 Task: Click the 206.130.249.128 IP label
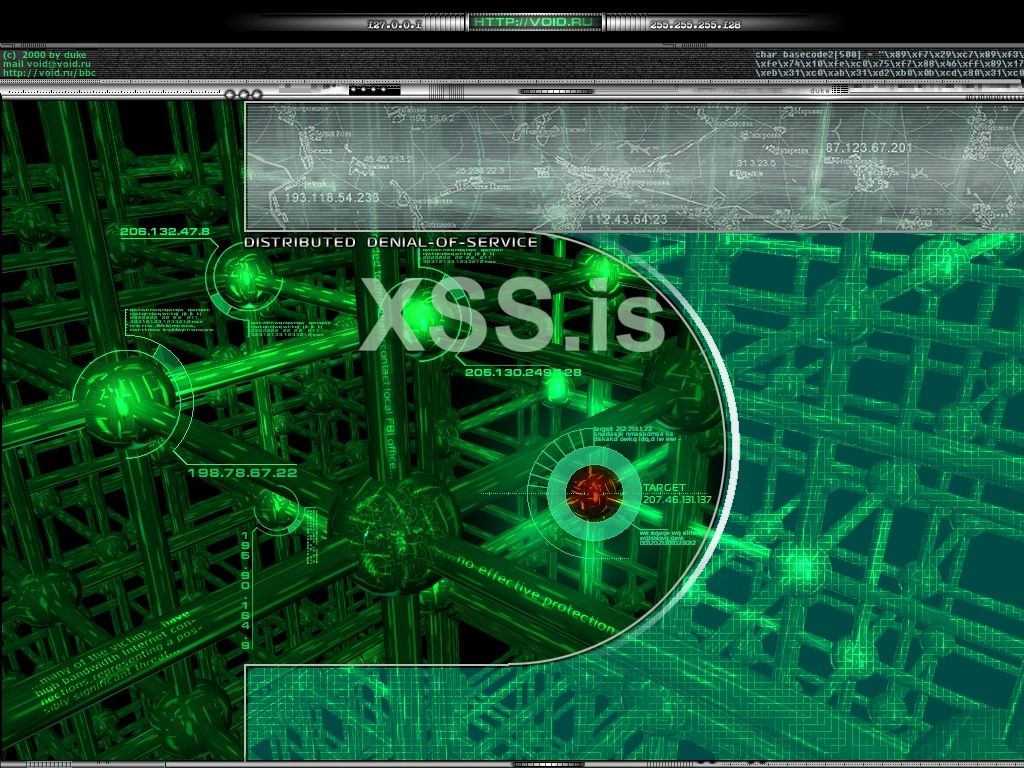(x=522, y=372)
